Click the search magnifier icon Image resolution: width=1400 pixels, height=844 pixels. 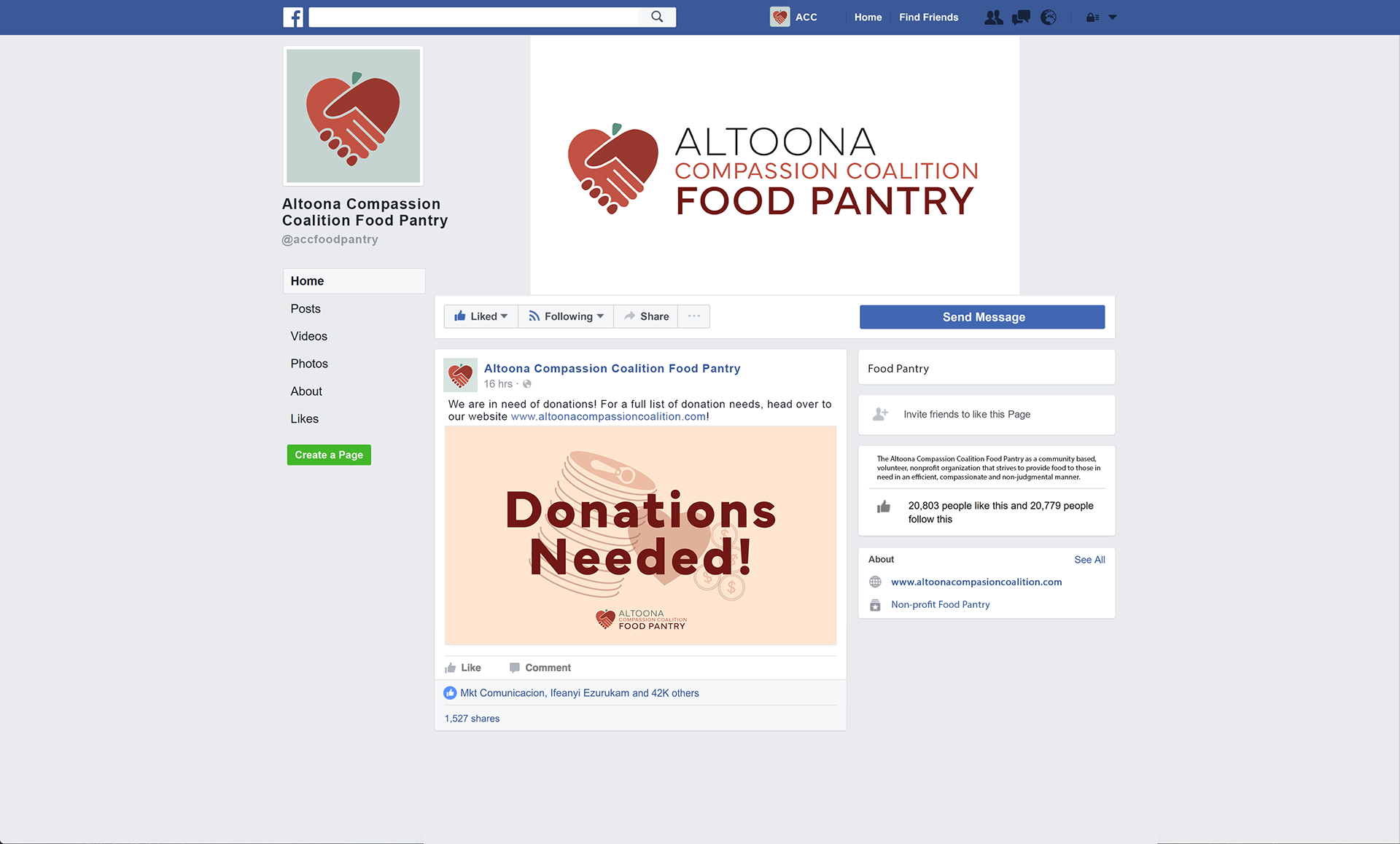[x=657, y=17]
